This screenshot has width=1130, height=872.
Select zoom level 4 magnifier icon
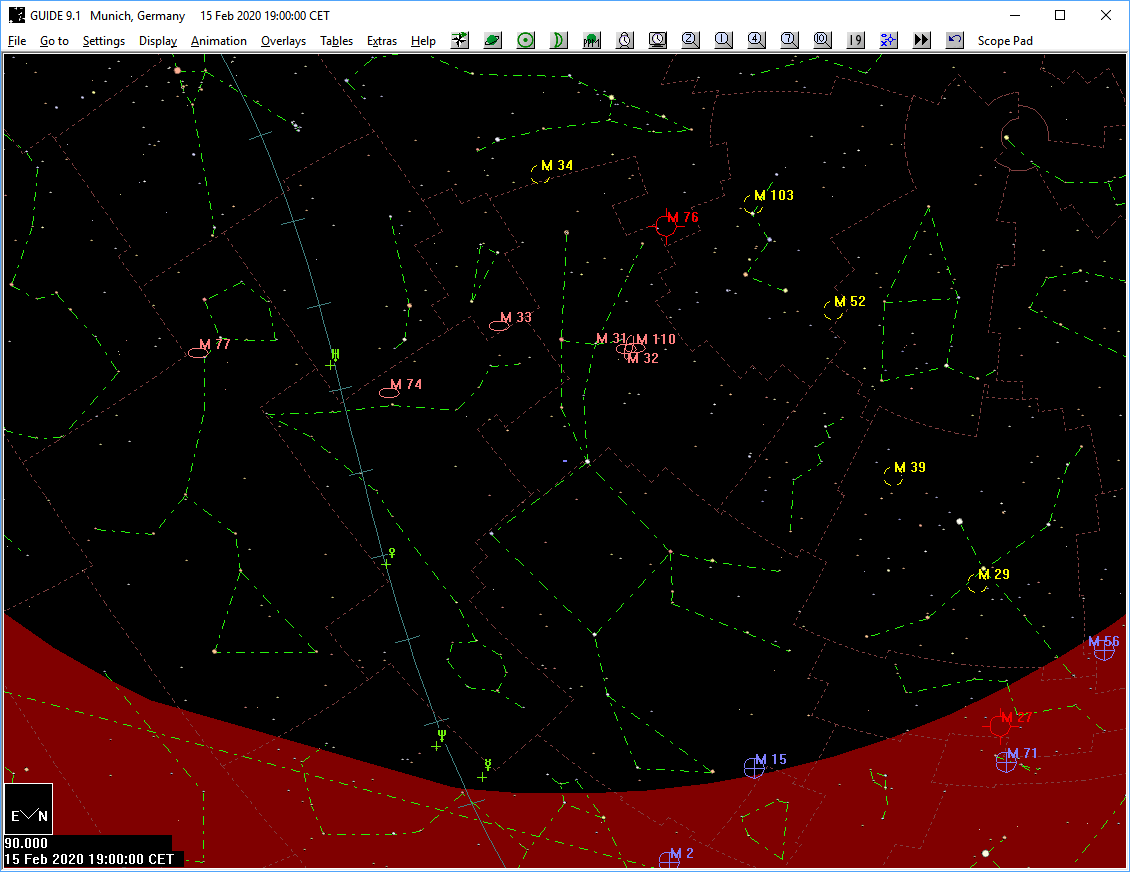tap(756, 40)
